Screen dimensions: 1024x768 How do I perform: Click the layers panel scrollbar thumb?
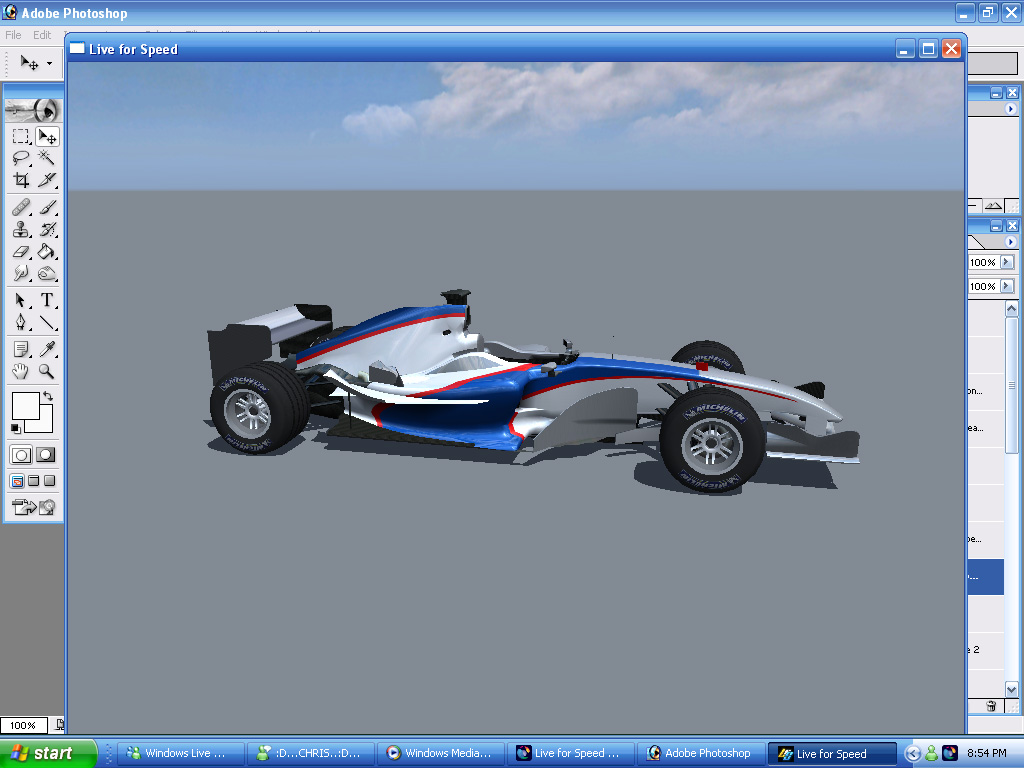pos(1012,385)
